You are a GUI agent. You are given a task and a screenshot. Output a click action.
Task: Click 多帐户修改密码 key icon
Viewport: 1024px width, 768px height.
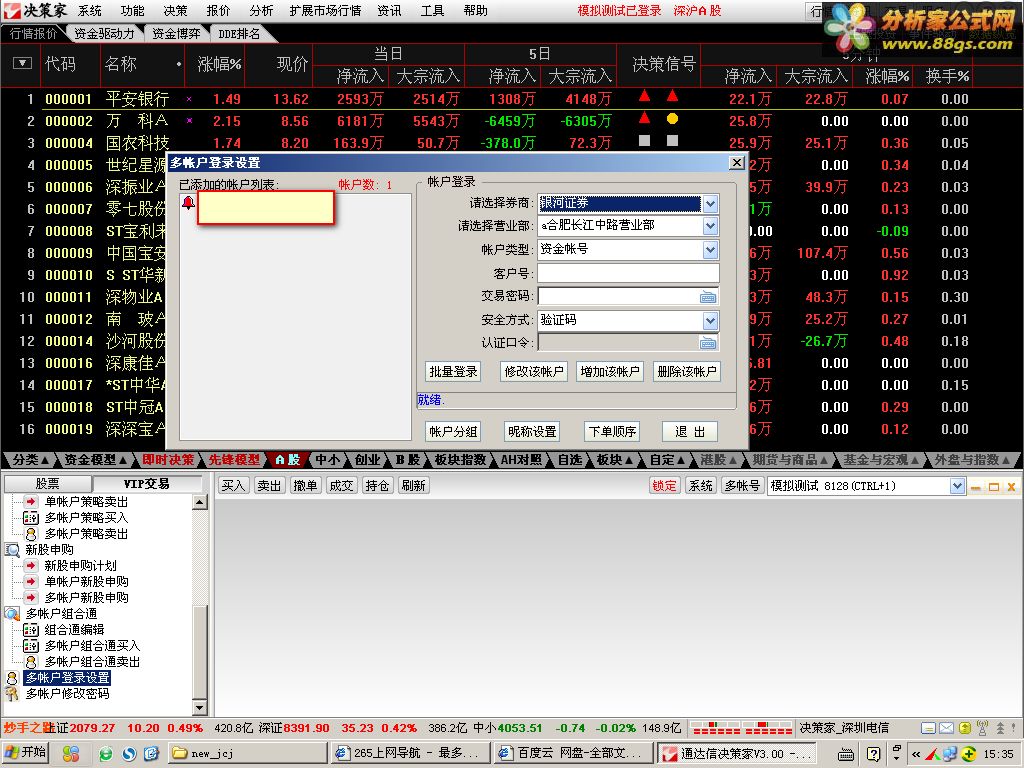(x=12, y=694)
